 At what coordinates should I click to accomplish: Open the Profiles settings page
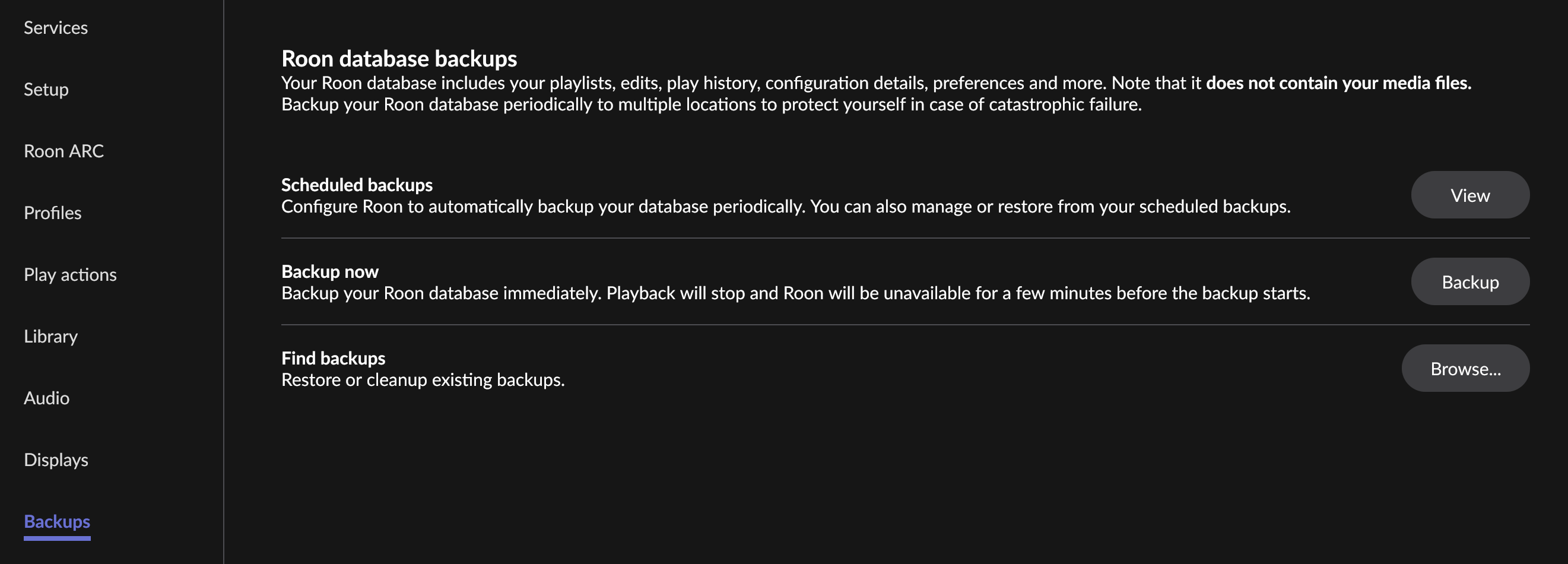coord(52,213)
